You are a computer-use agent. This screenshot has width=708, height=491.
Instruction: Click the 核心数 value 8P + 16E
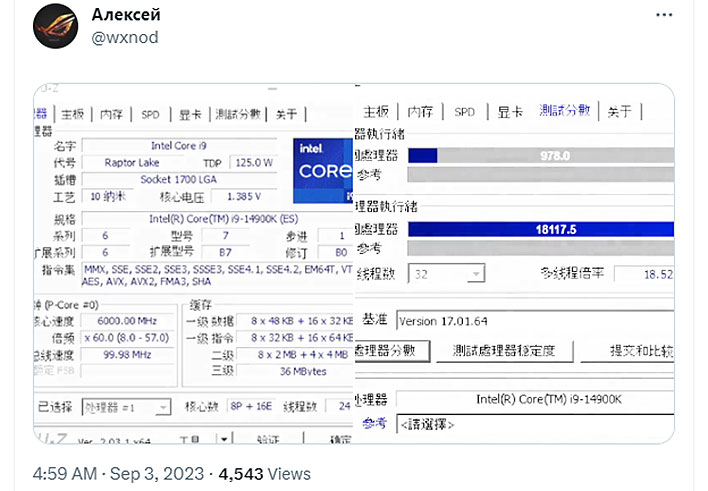251,407
